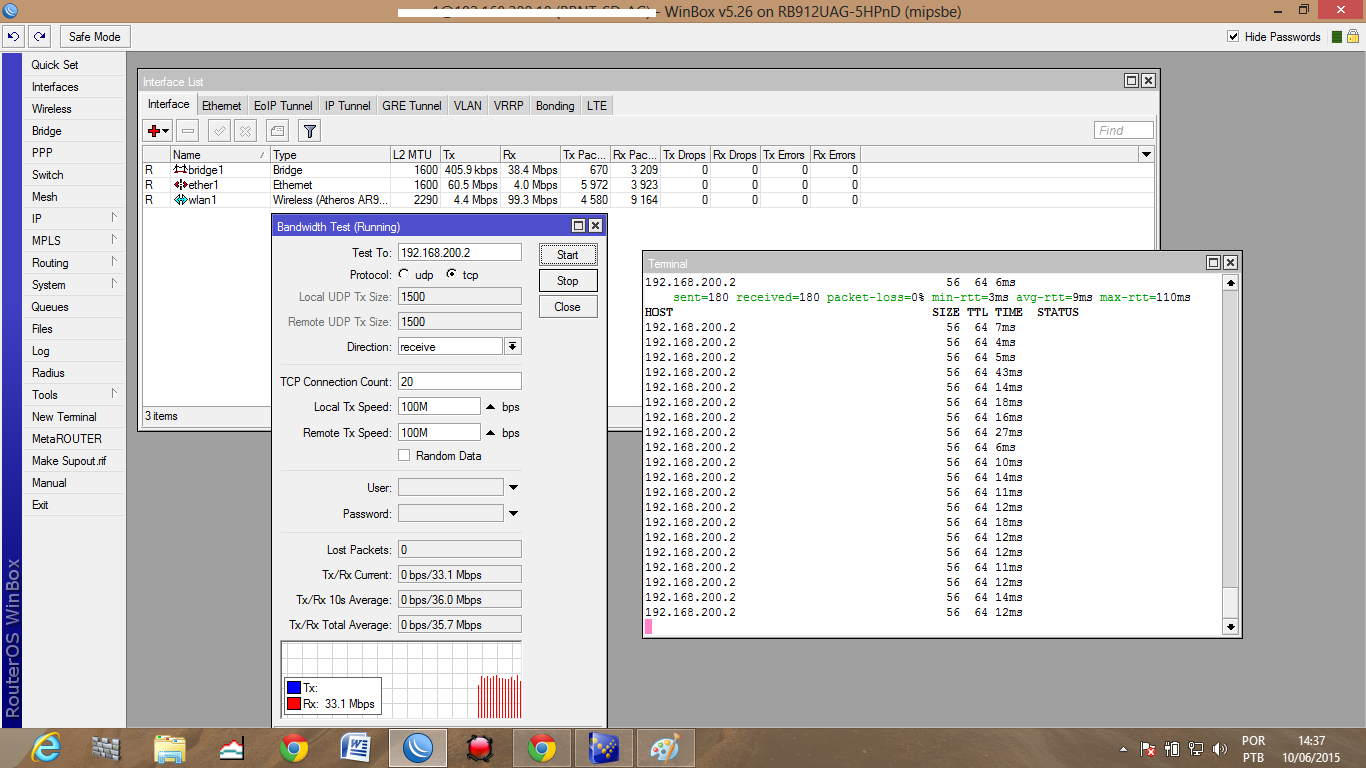Restore the Terminal window icon

point(1213,263)
